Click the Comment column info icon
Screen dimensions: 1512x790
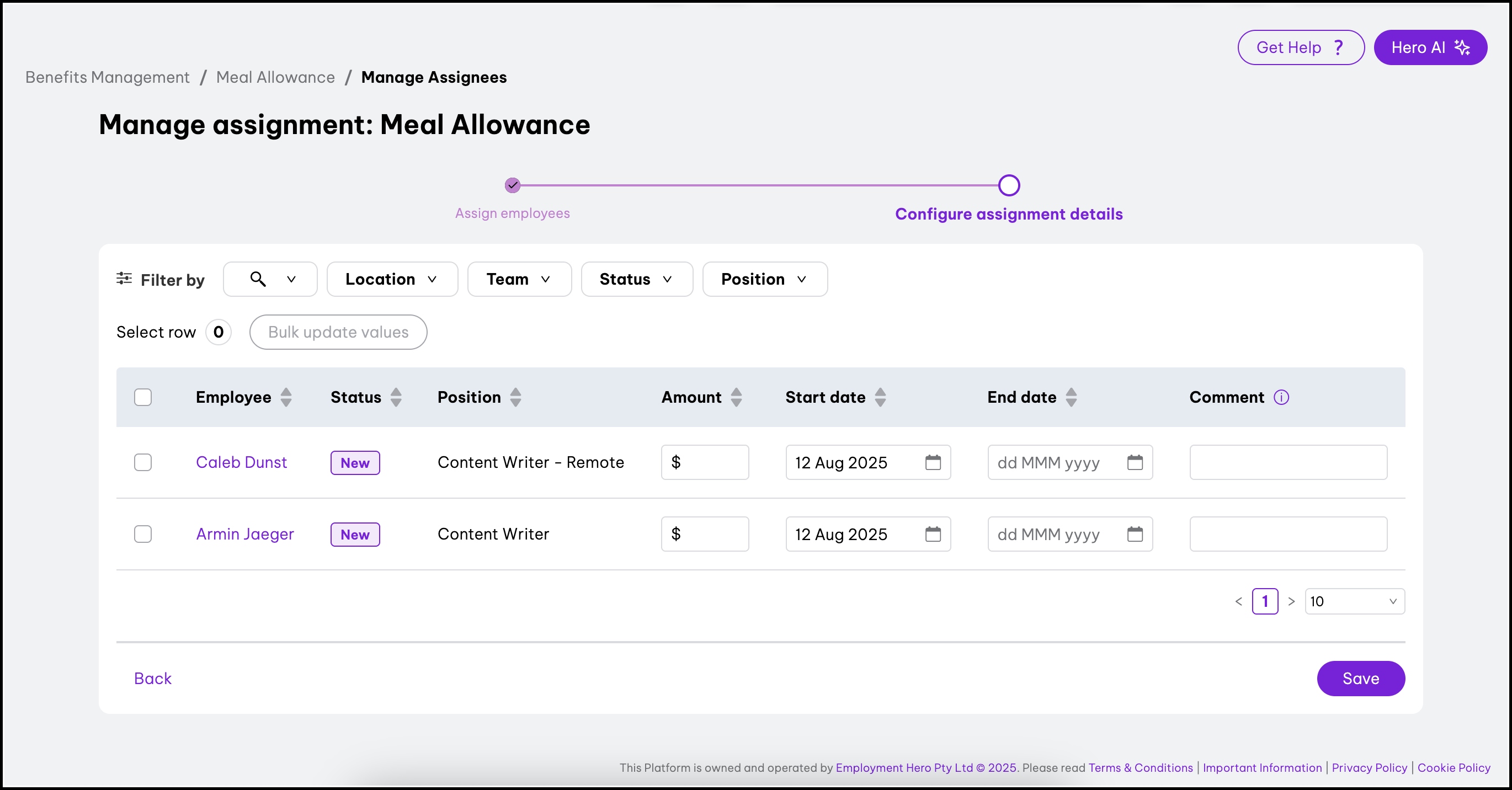pos(1281,397)
